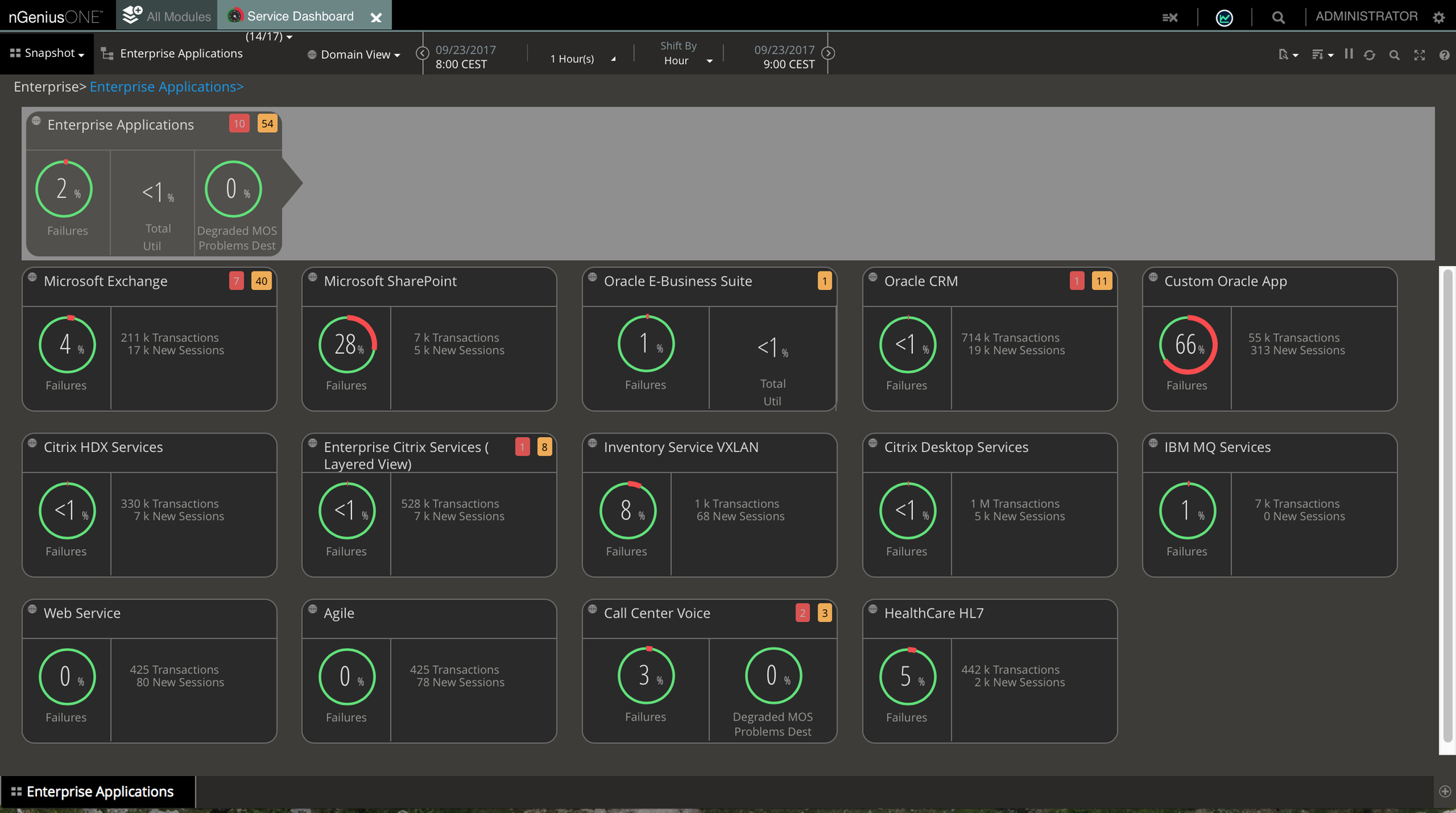
Task: Click Citrix Desktop Services failures gauge
Action: tap(908, 510)
